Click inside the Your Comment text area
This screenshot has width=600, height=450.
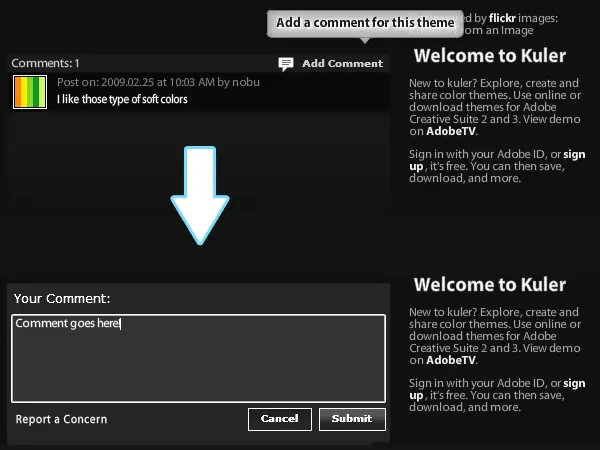click(198, 358)
